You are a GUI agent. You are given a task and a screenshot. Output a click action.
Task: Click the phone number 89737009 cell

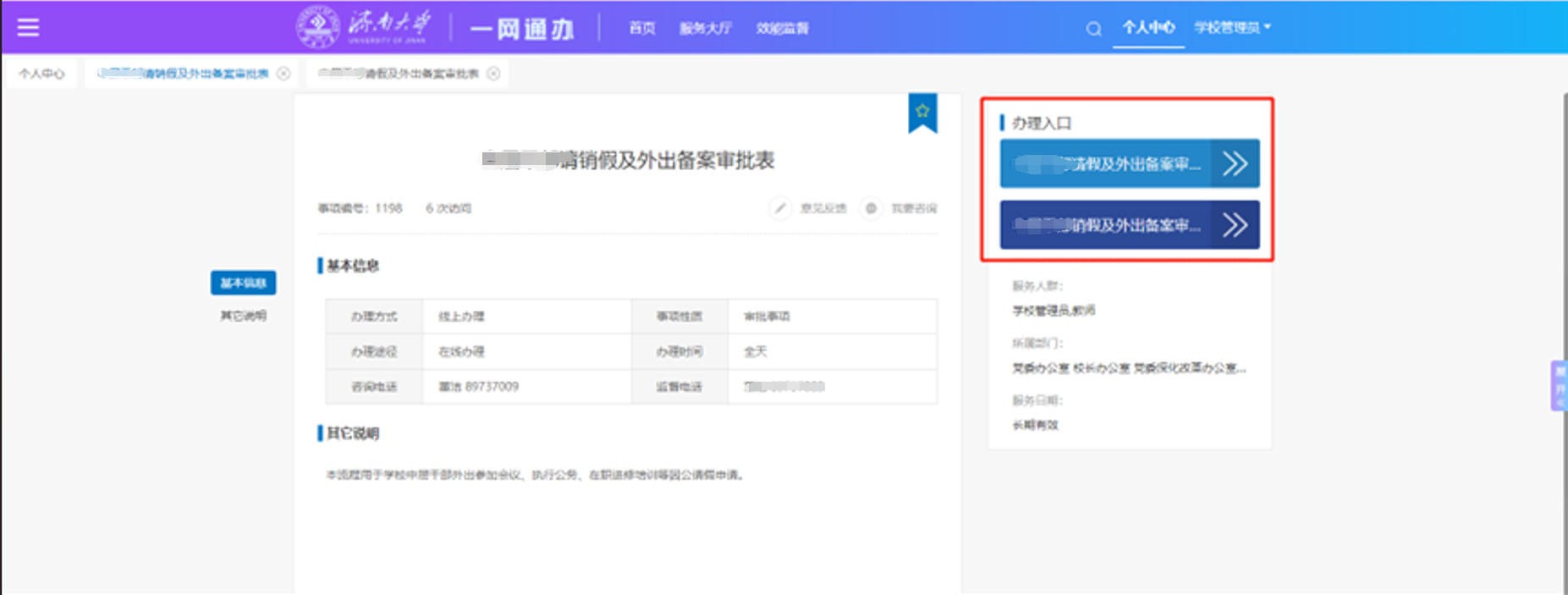click(527, 386)
